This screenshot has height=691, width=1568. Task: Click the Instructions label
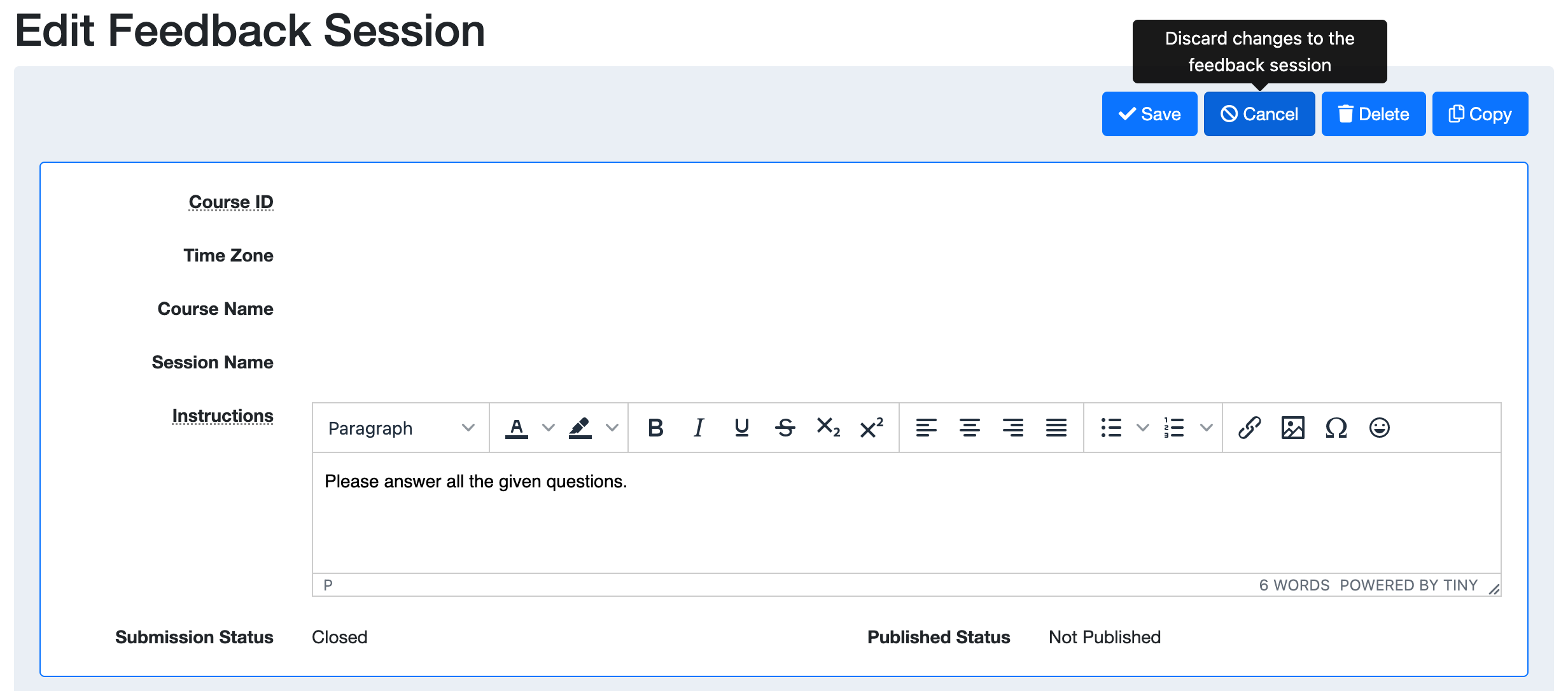click(223, 415)
